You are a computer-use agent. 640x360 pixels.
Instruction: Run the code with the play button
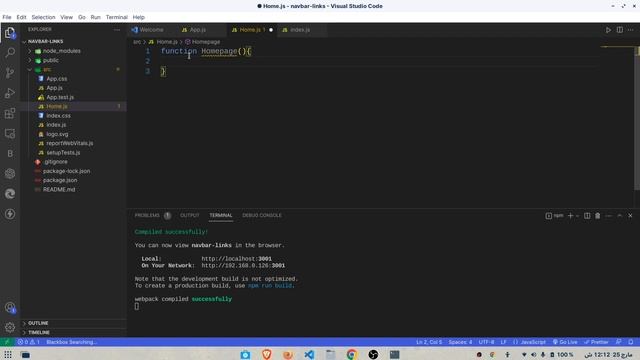click(x=608, y=30)
